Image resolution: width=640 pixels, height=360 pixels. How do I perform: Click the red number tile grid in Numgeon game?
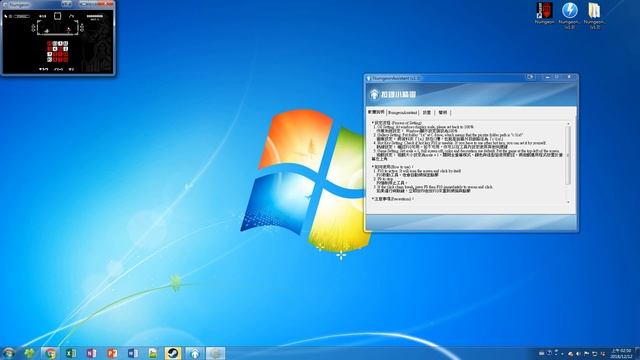coord(58,51)
